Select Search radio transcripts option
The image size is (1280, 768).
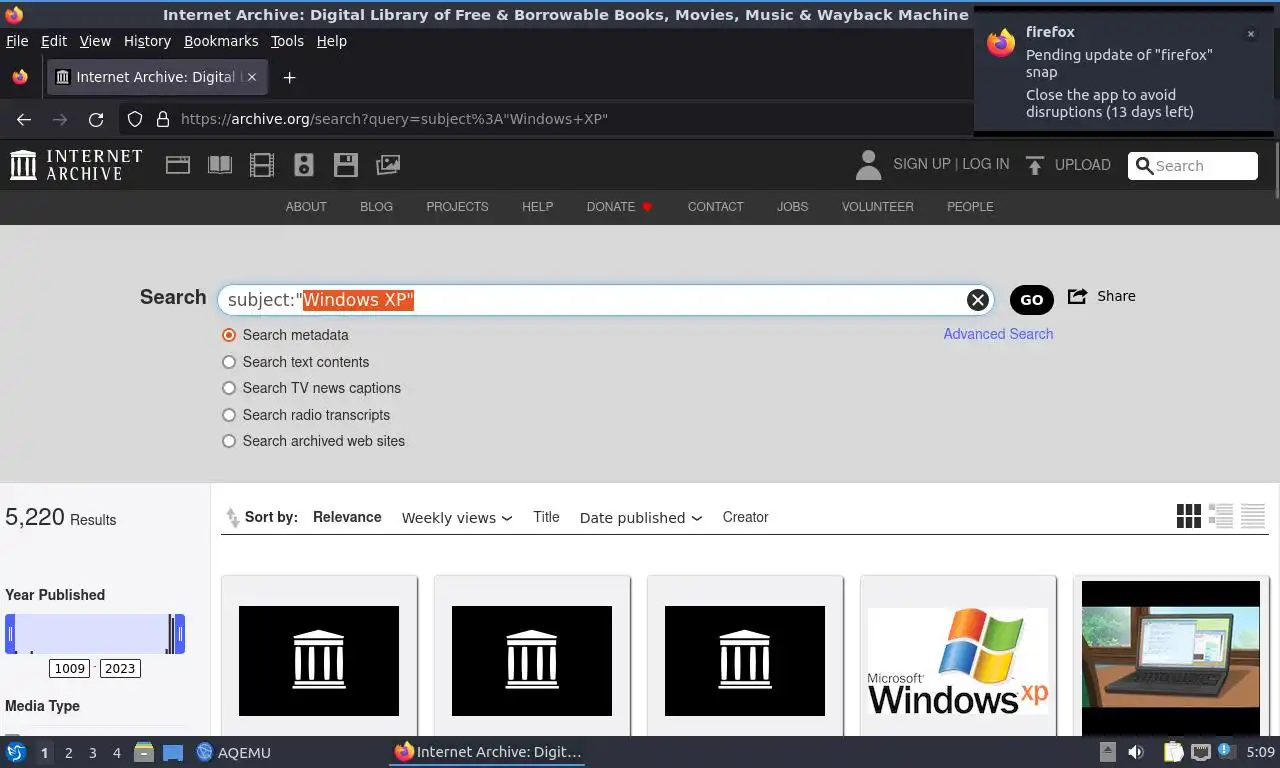pyautogui.click(x=229, y=415)
